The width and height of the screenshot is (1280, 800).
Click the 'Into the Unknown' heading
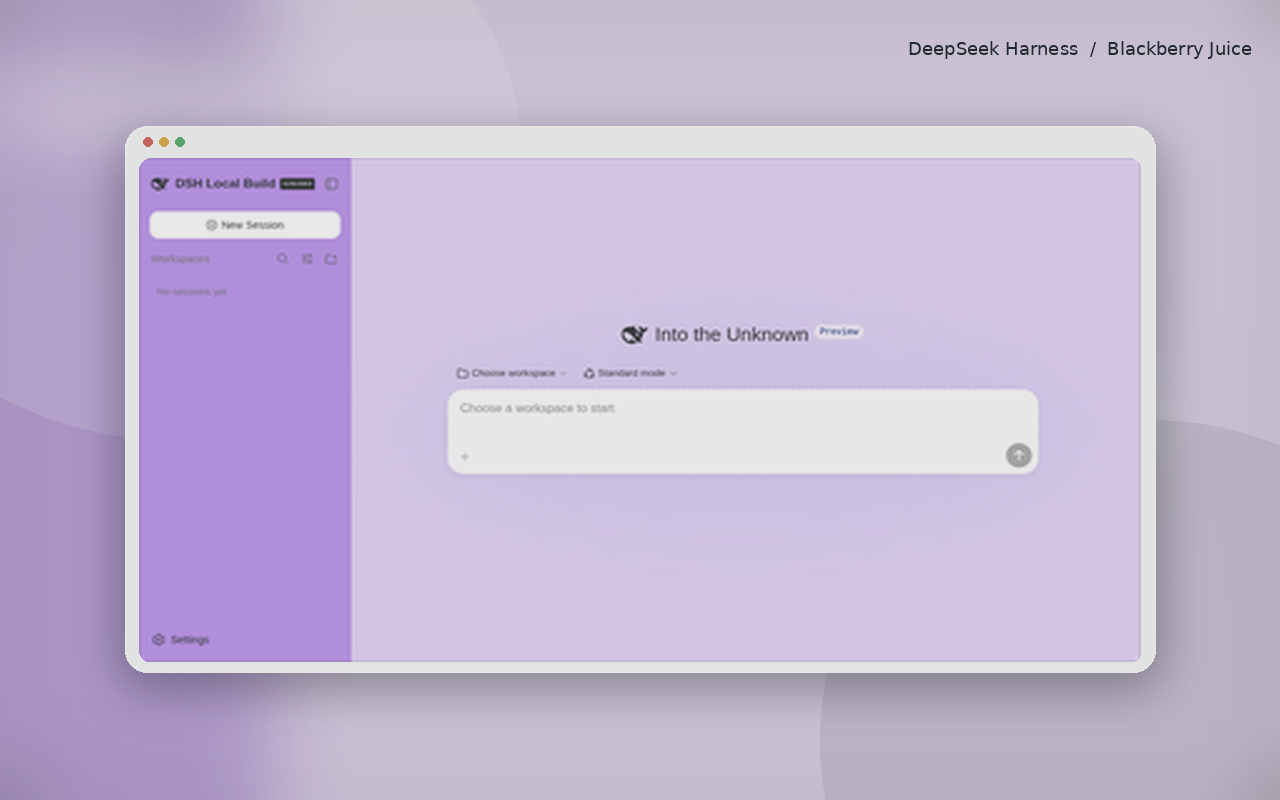click(x=731, y=335)
